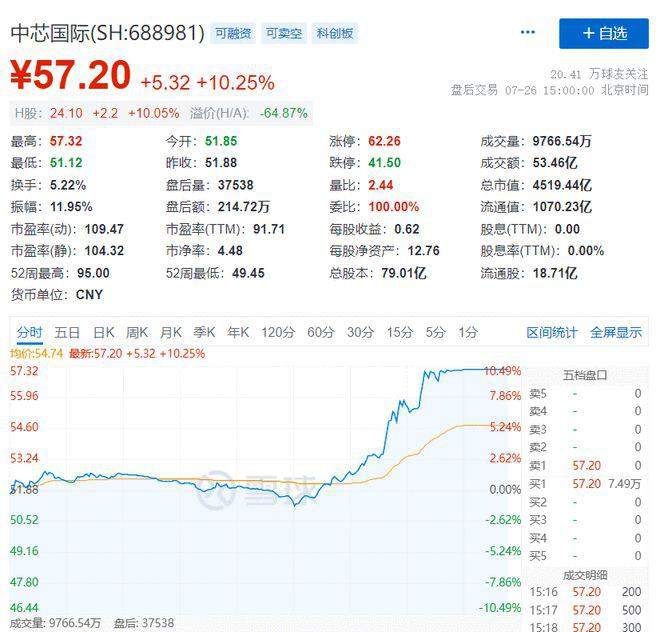Switch to the 月K chart tab
Image resolution: width=660 pixels, height=632 pixels.
[171, 332]
